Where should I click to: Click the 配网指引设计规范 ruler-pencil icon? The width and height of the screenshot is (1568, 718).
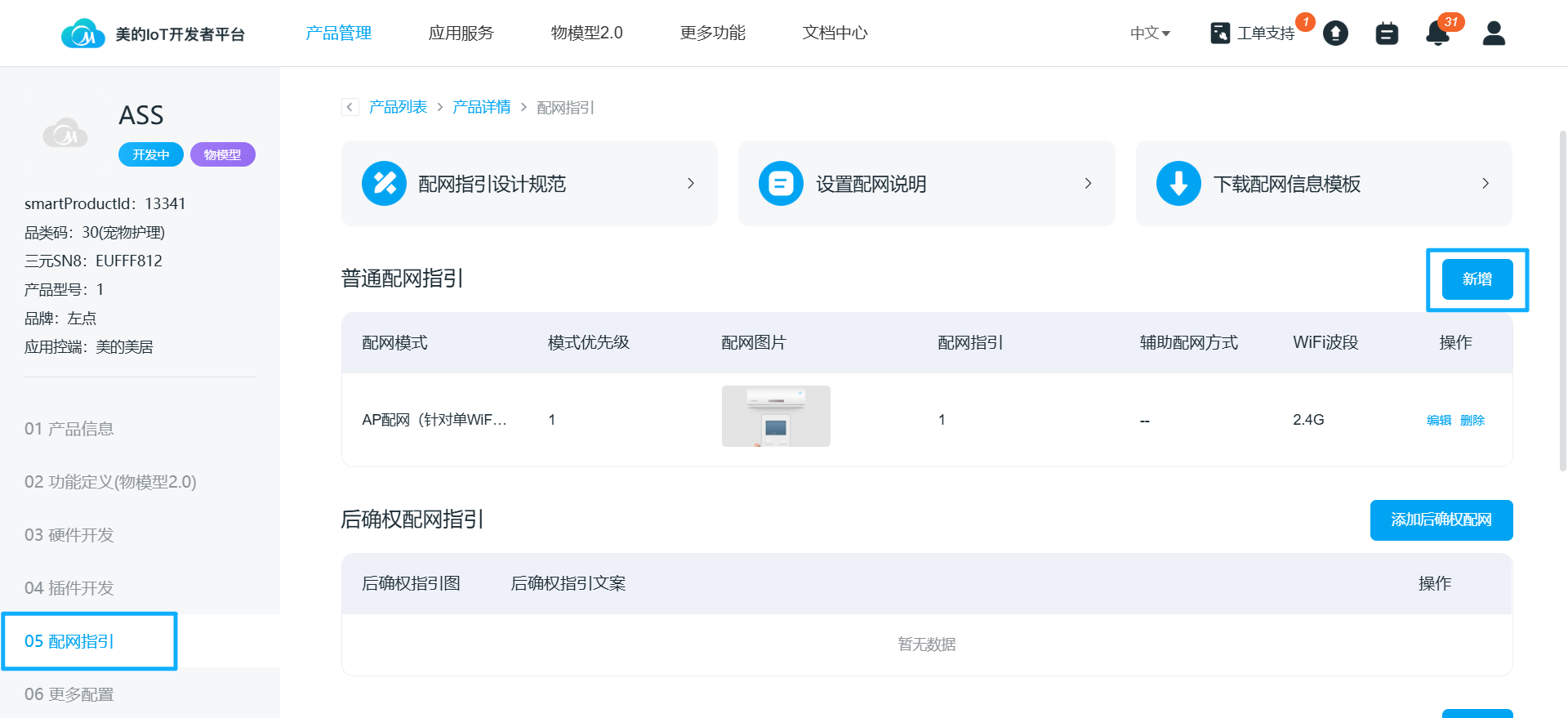tap(384, 184)
